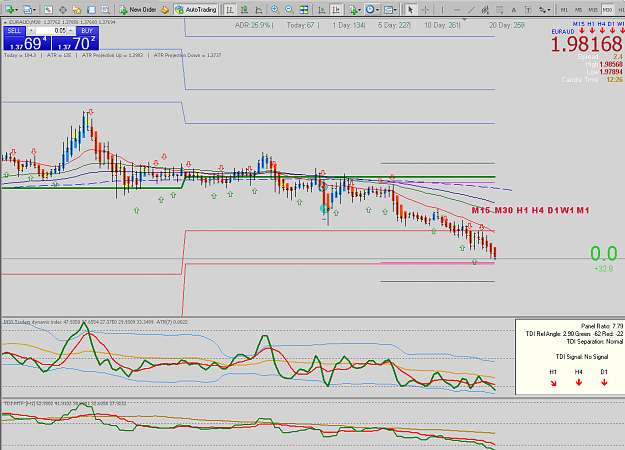The image size is (625, 450).
Task: Click the 'ADR: 25.9%' label
Action: [253, 25]
